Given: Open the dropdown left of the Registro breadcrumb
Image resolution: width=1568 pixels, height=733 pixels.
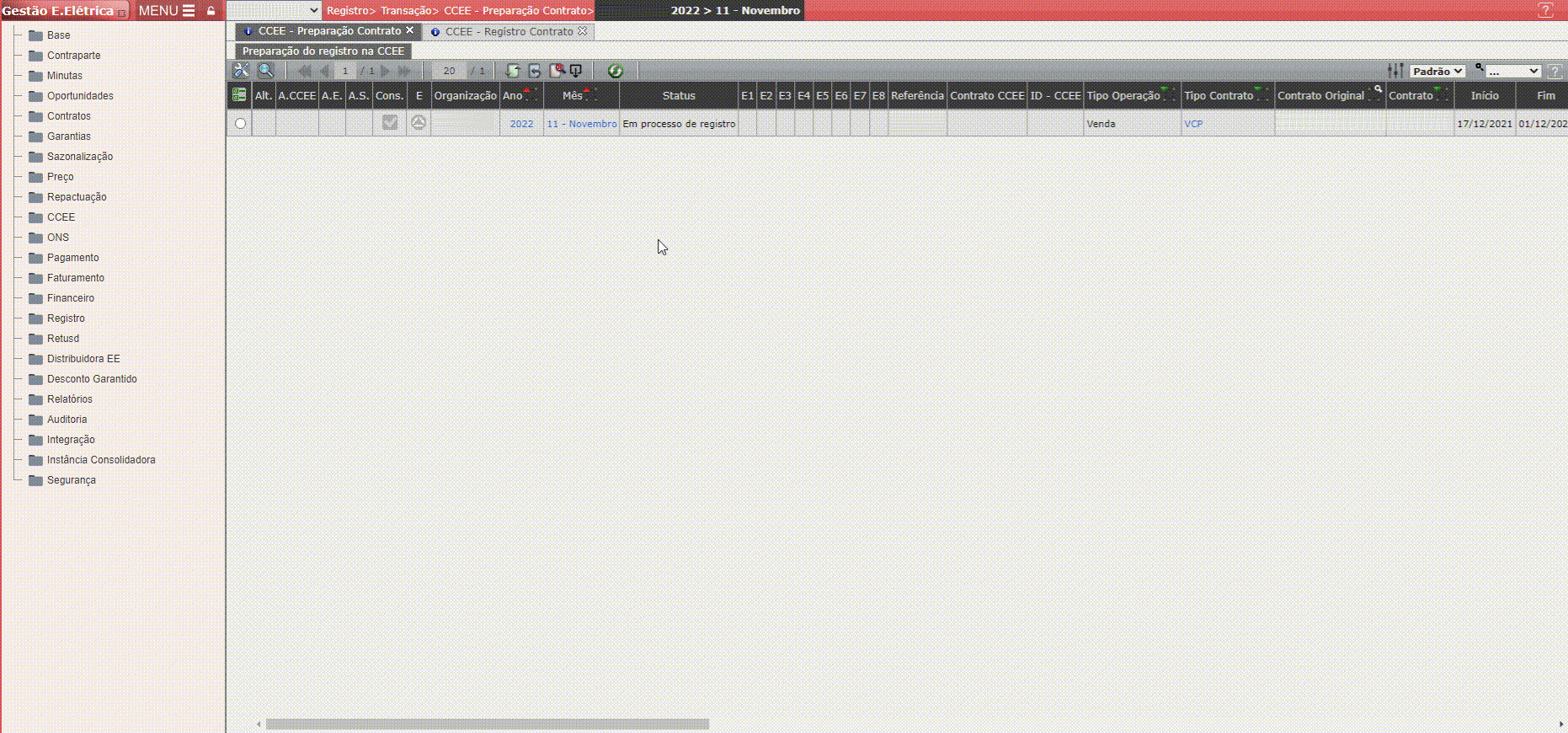Looking at the screenshot, I should 274,10.
